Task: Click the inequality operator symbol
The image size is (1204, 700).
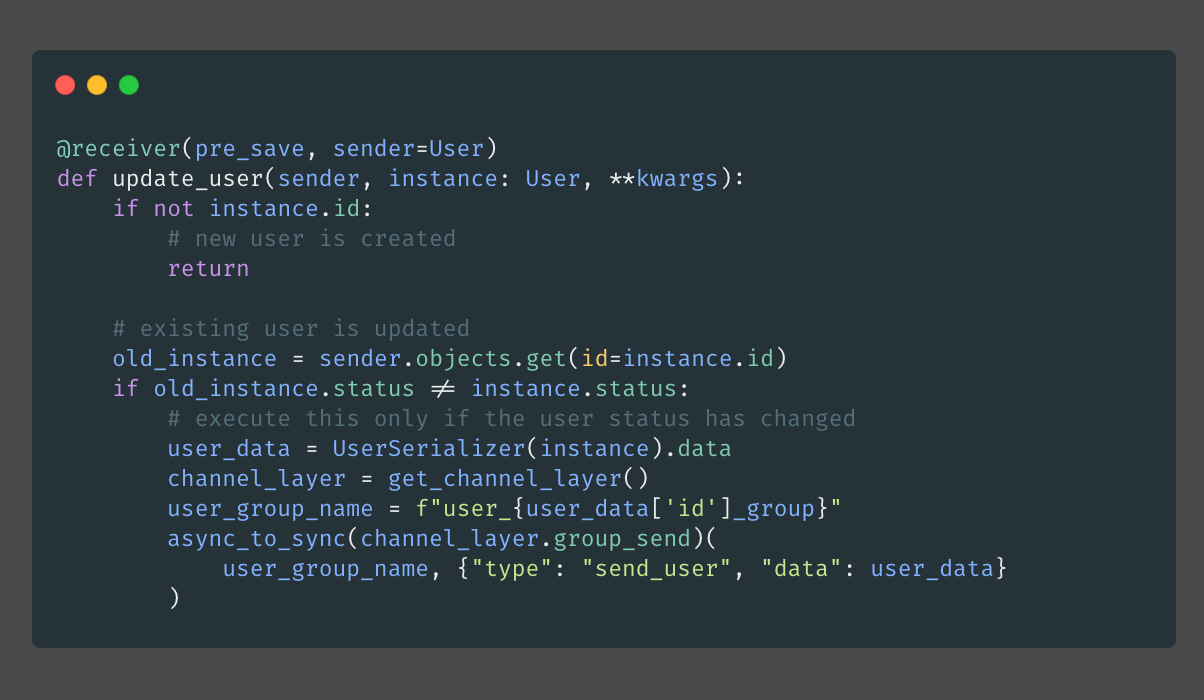Action: [443, 388]
